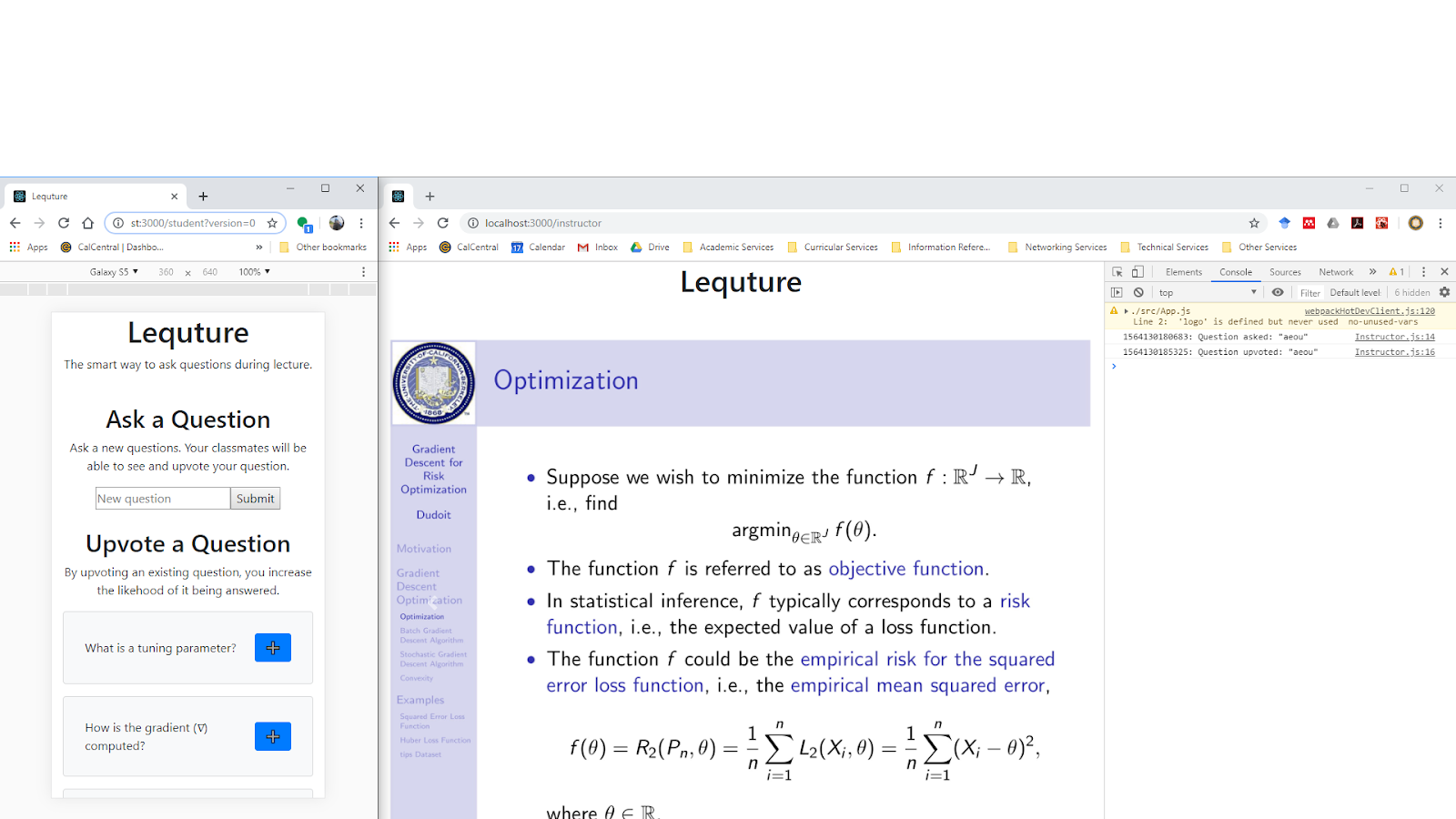Click the Adobe Acrobat extension icon
The width and height of the screenshot is (1456, 819).
click(x=1358, y=223)
